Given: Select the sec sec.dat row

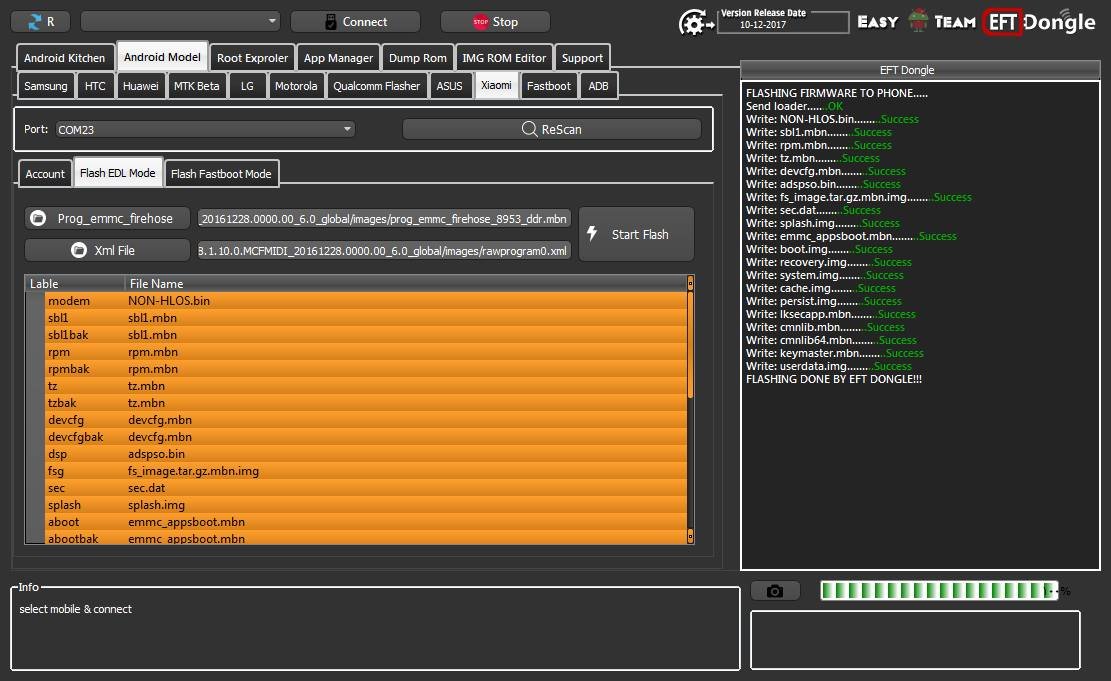Looking at the screenshot, I should point(366,488).
